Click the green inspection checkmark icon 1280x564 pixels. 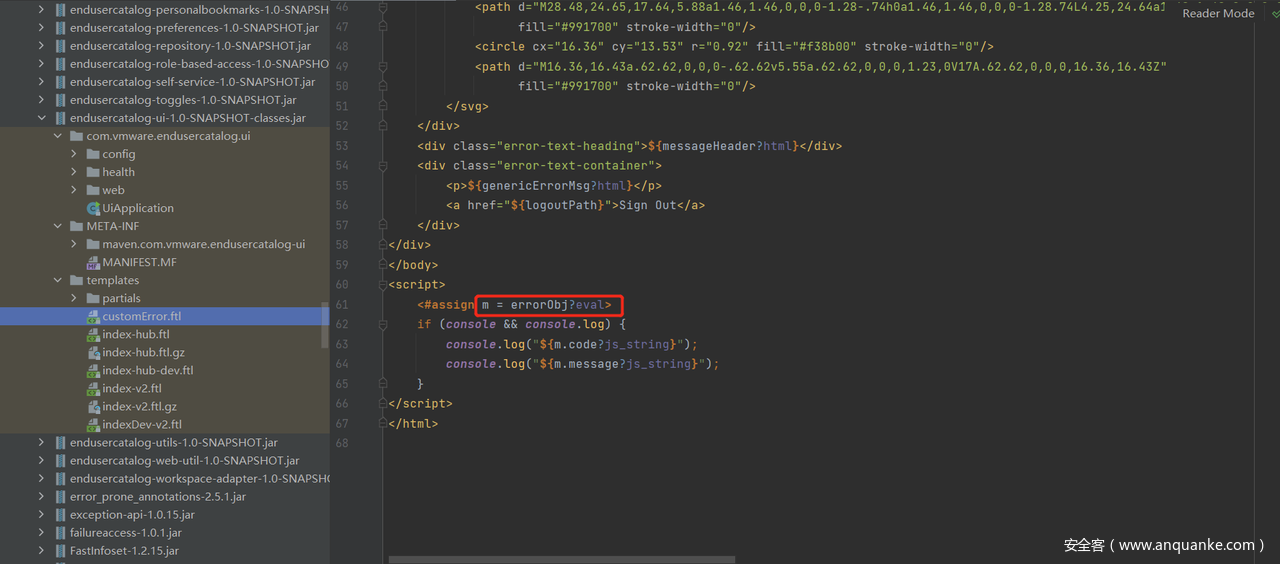click(x=1274, y=13)
